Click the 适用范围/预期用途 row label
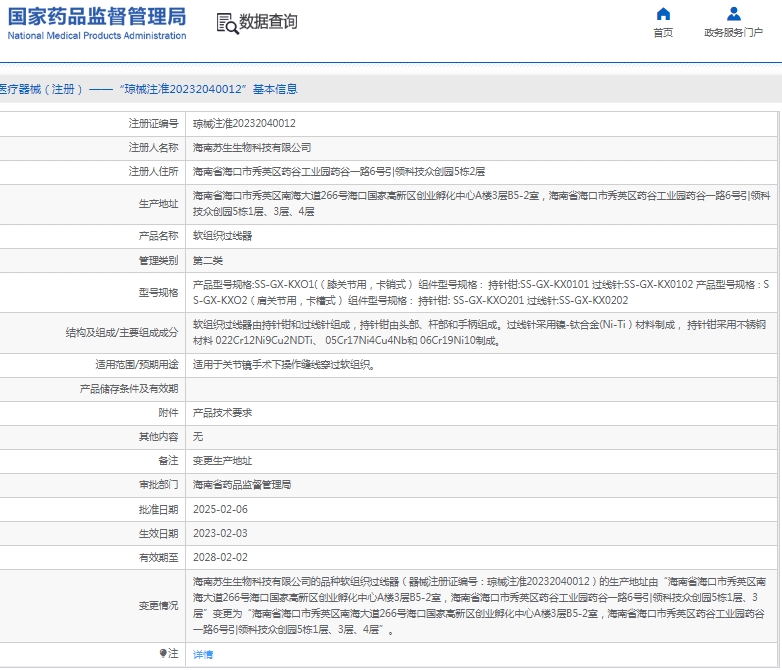782x670 pixels. [137, 365]
